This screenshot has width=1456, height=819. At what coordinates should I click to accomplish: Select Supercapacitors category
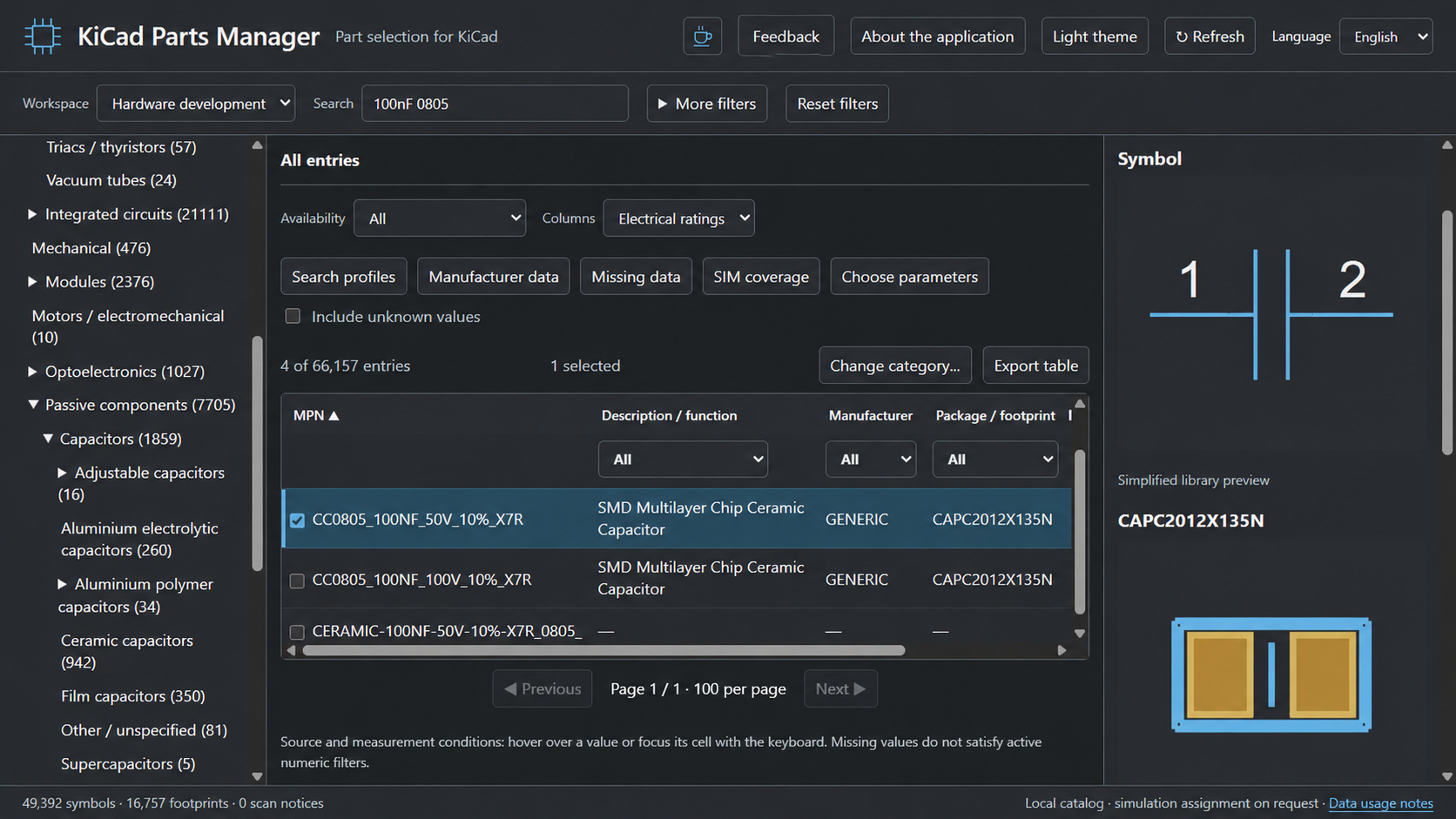tap(128, 764)
